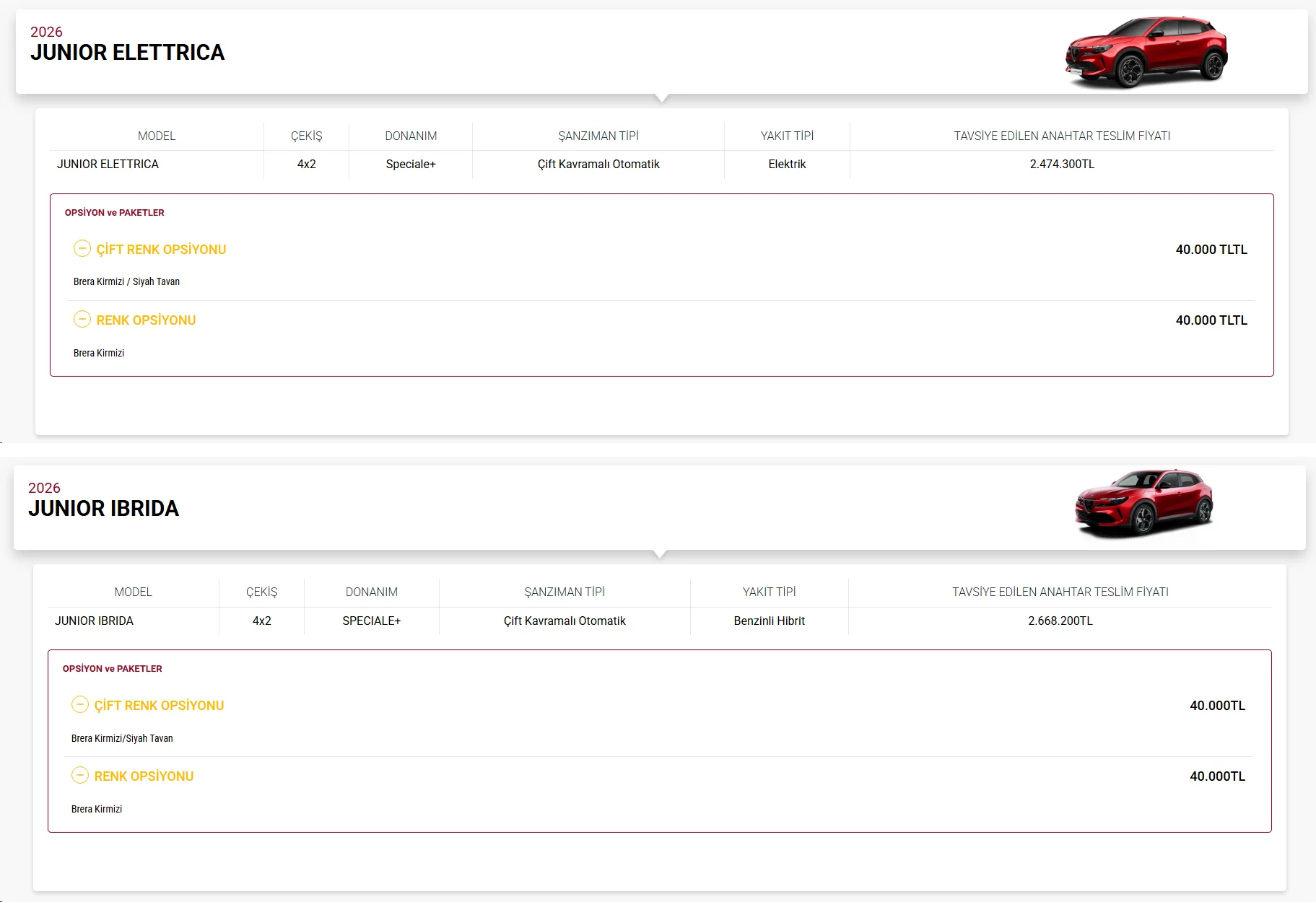Viewport: 1316px width, 902px height.
Task: Click the Elektrik fuel type cell
Action: click(787, 165)
